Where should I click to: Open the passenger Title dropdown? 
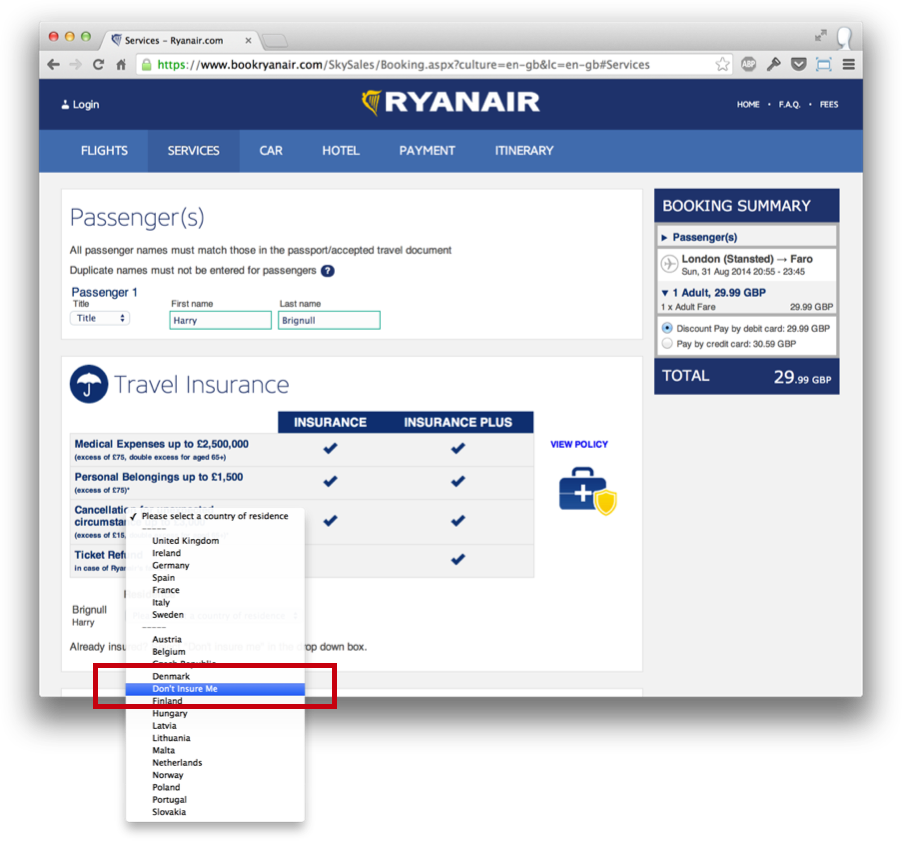pyautogui.click(x=100, y=318)
